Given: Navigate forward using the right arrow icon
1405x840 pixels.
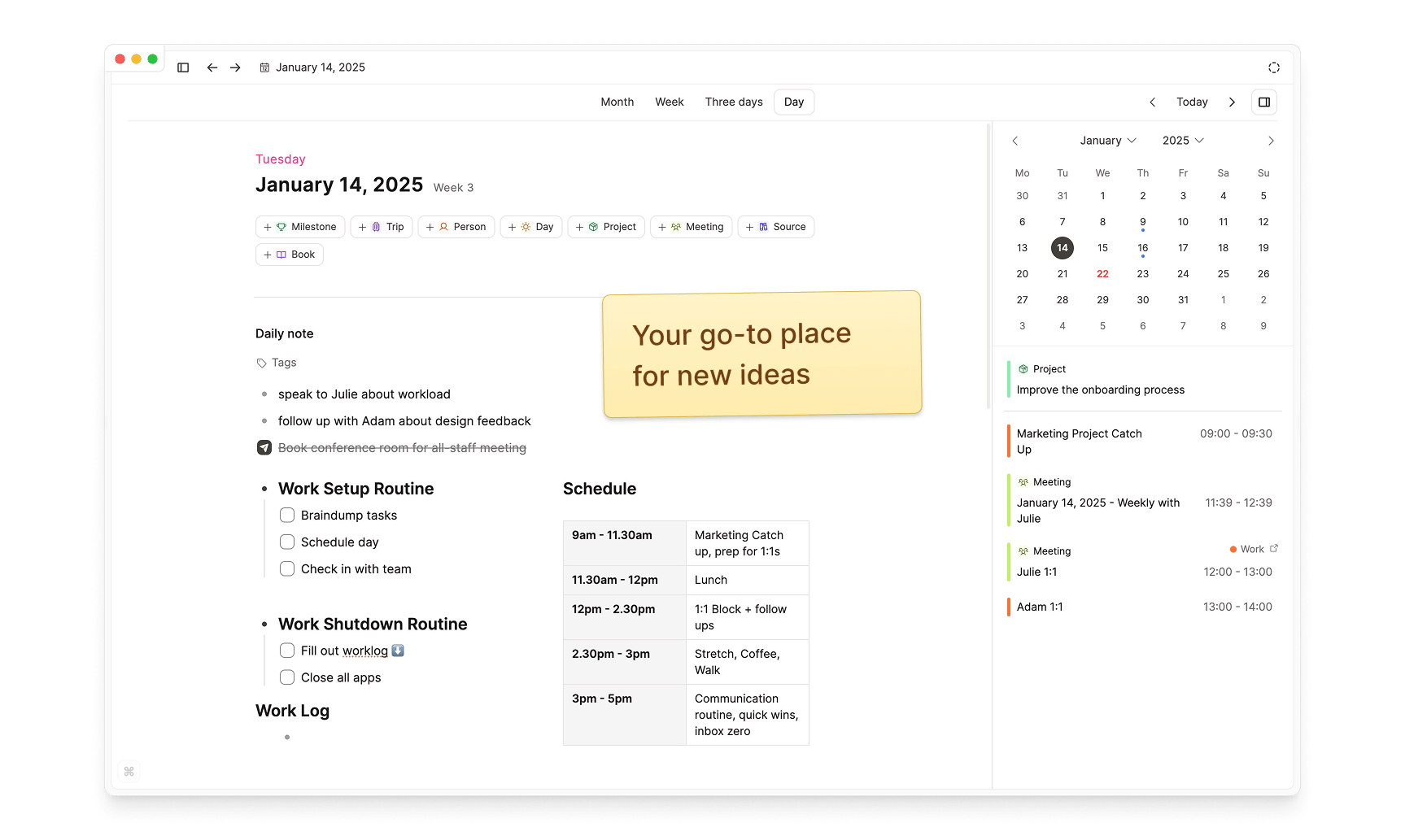Looking at the screenshot, I should 235,67.
